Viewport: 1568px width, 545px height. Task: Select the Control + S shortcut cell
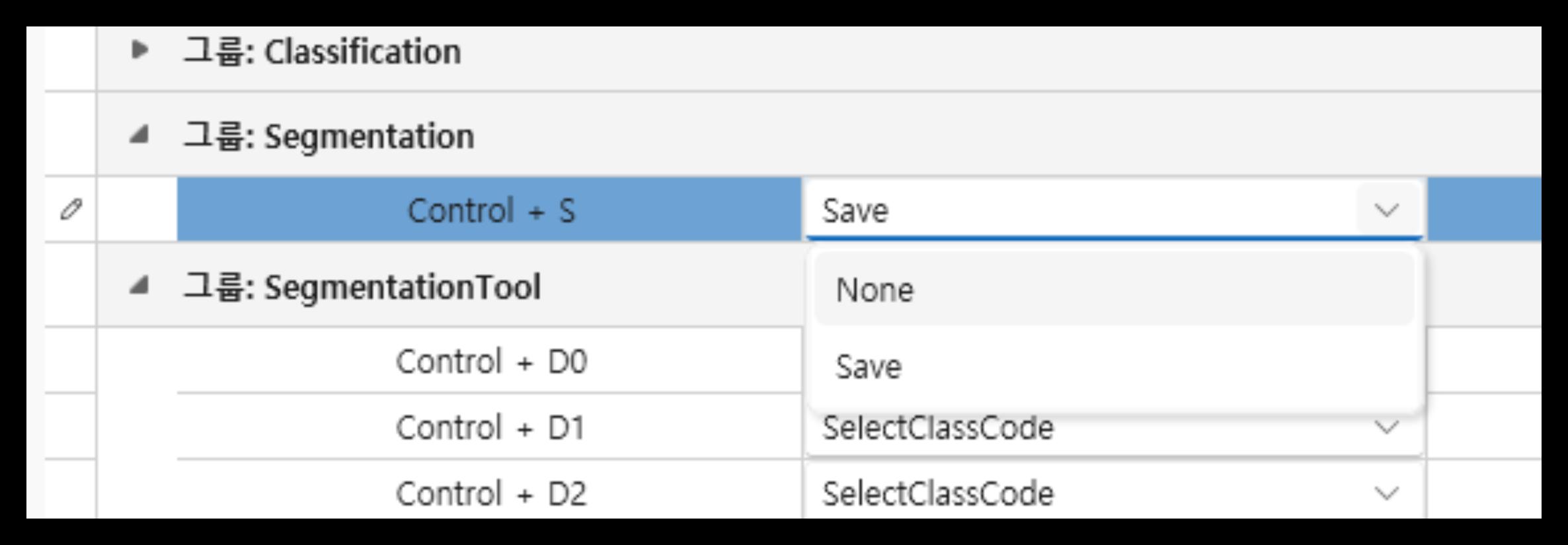(x=490, y=210)
